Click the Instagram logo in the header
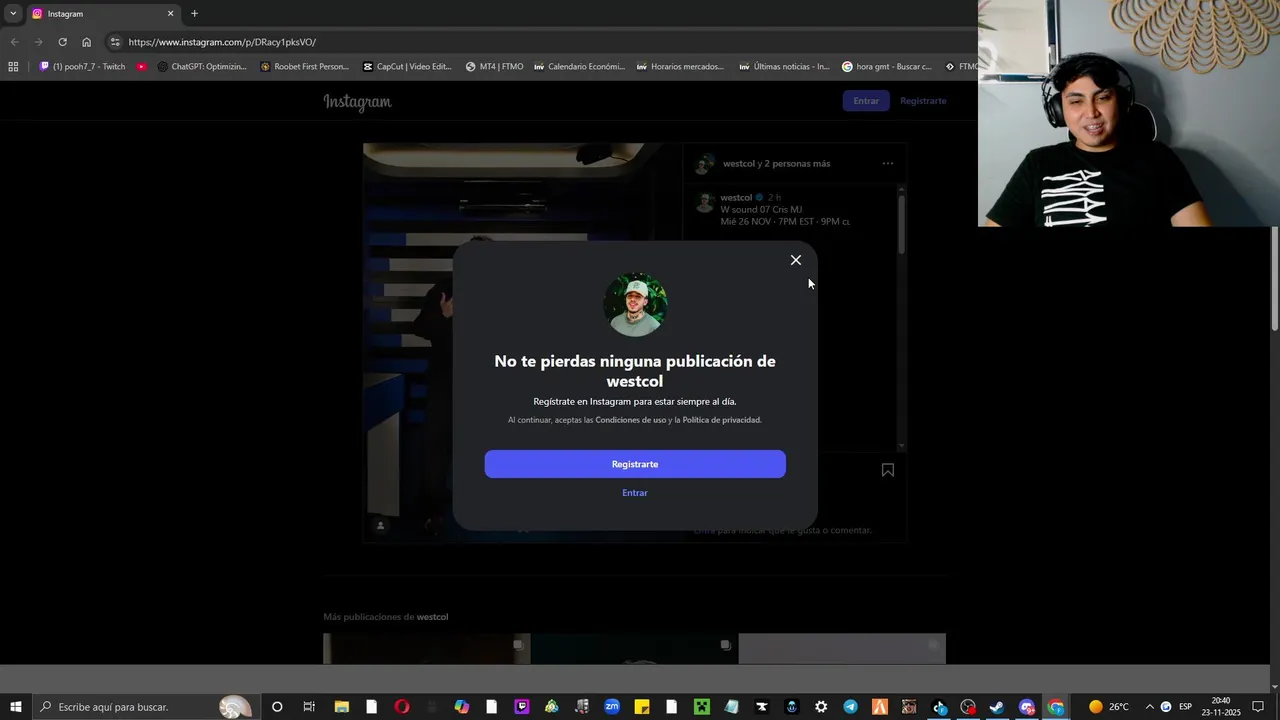 (x=357, y=101)
